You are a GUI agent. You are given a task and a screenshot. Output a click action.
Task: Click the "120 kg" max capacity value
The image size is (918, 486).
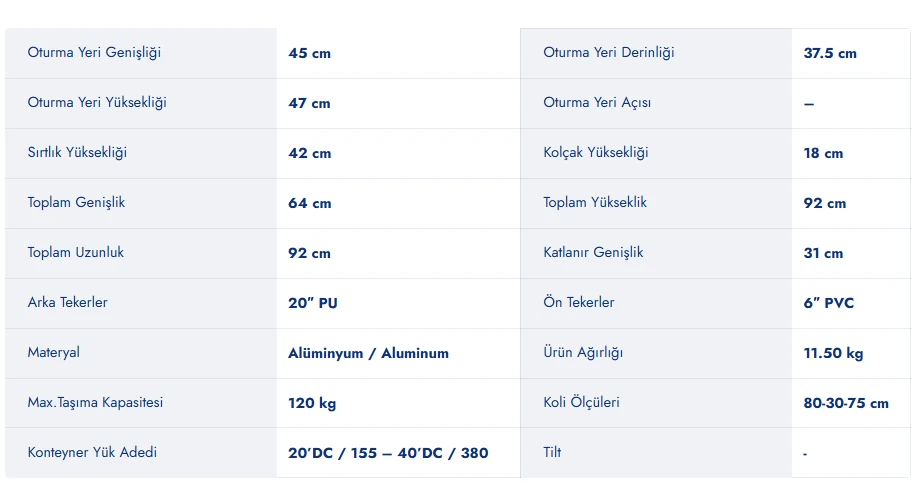[x=312, y=403]
